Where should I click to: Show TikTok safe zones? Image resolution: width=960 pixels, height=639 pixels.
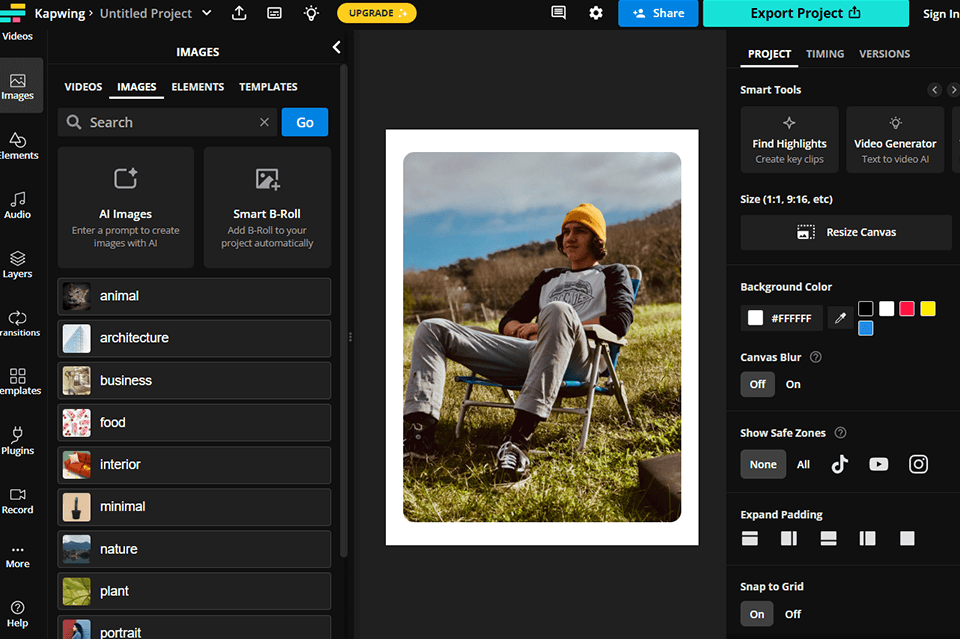(839, 464)
